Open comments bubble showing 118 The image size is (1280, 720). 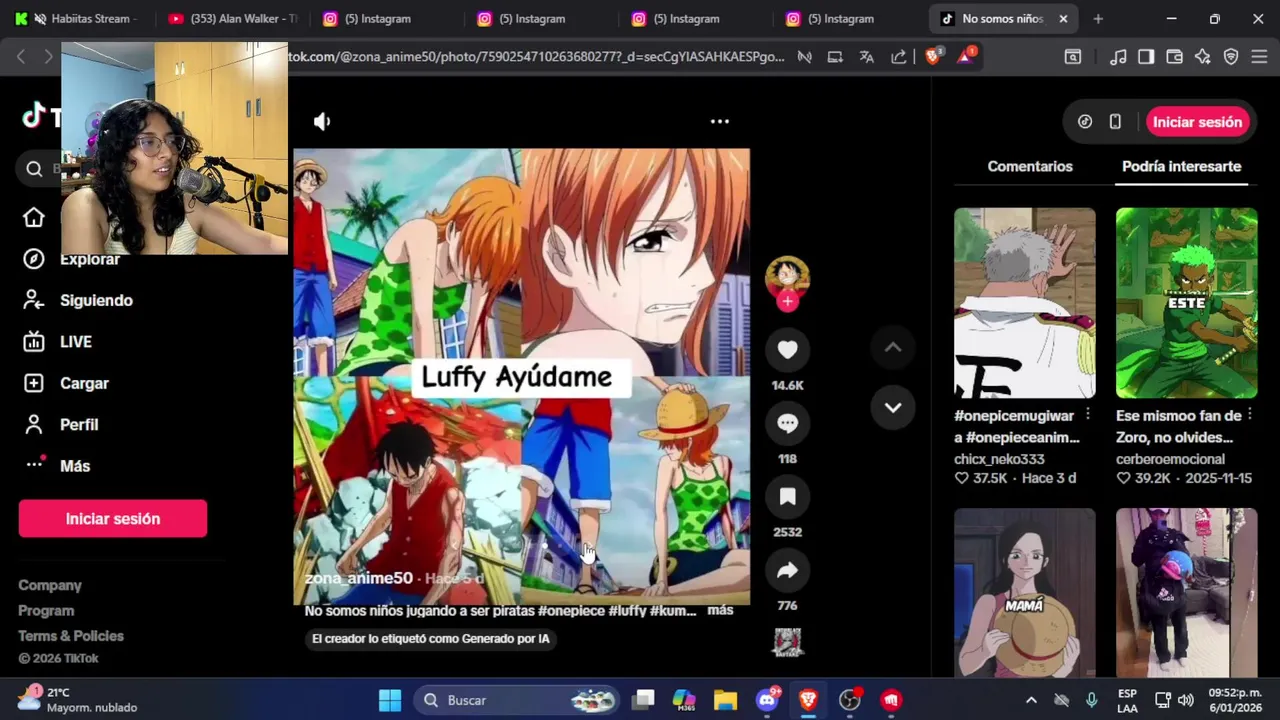[x=787, y=423]
